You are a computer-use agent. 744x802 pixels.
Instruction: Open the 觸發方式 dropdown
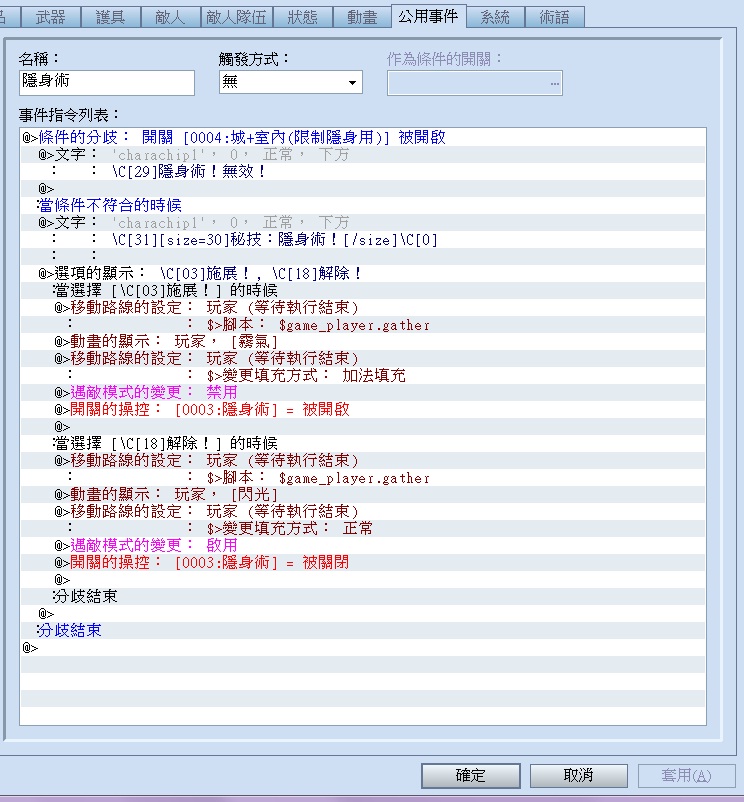click(x=290, y=82)
